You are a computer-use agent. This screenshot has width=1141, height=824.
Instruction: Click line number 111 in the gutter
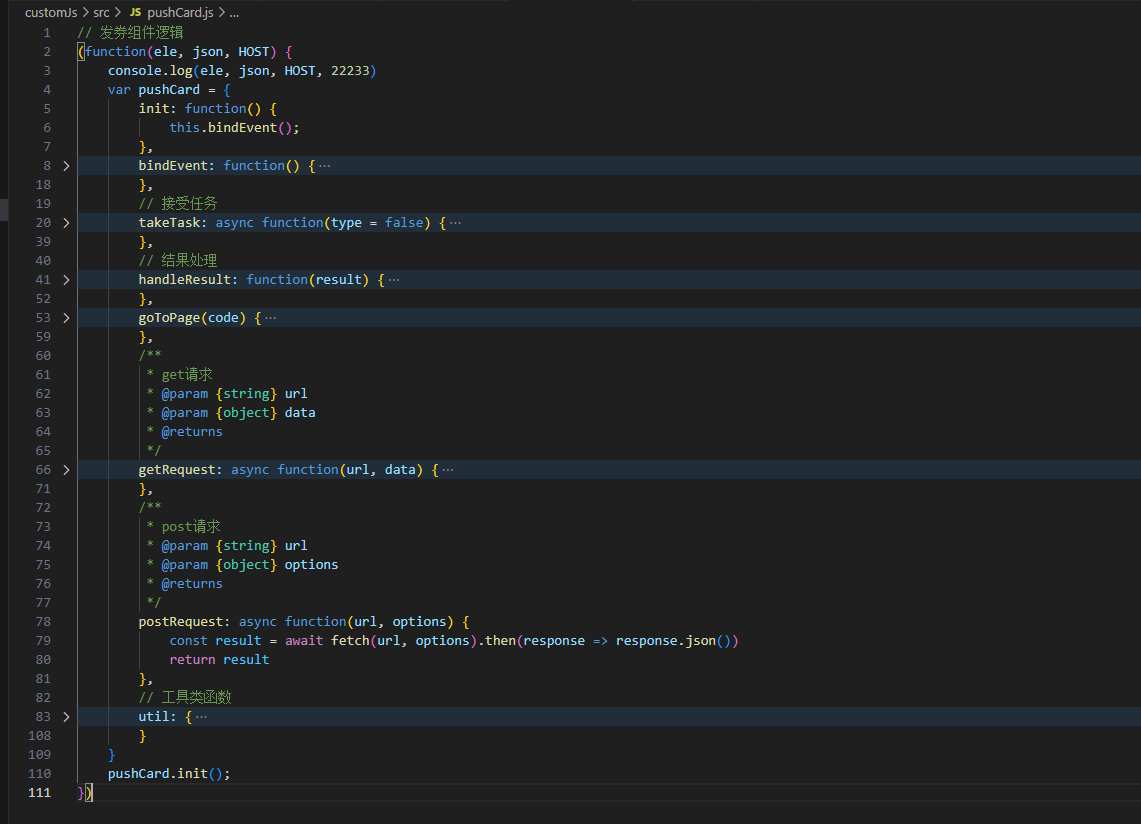pyautogui.click(x=39, y=793)
